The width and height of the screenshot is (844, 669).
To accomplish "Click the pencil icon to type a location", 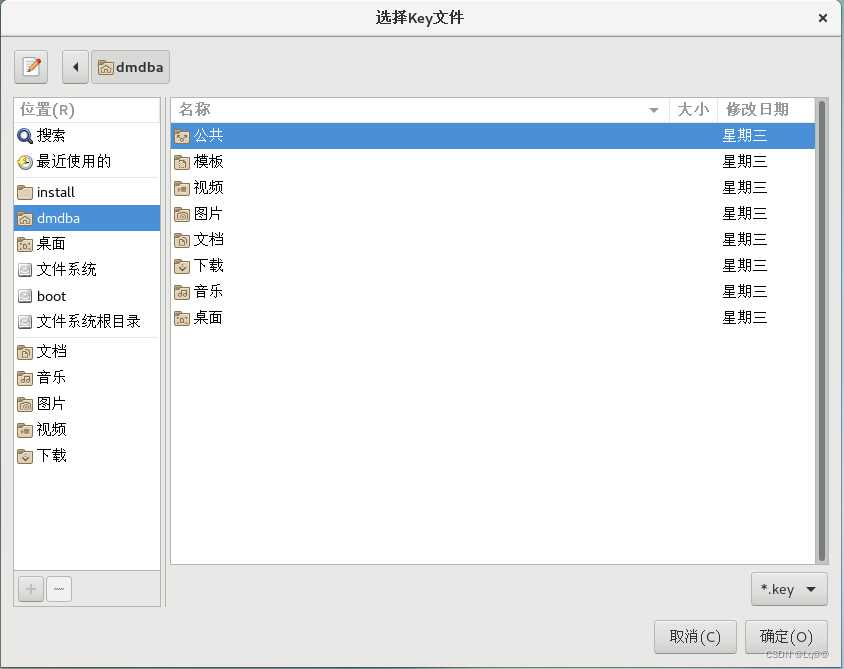I will coord(30,66).
